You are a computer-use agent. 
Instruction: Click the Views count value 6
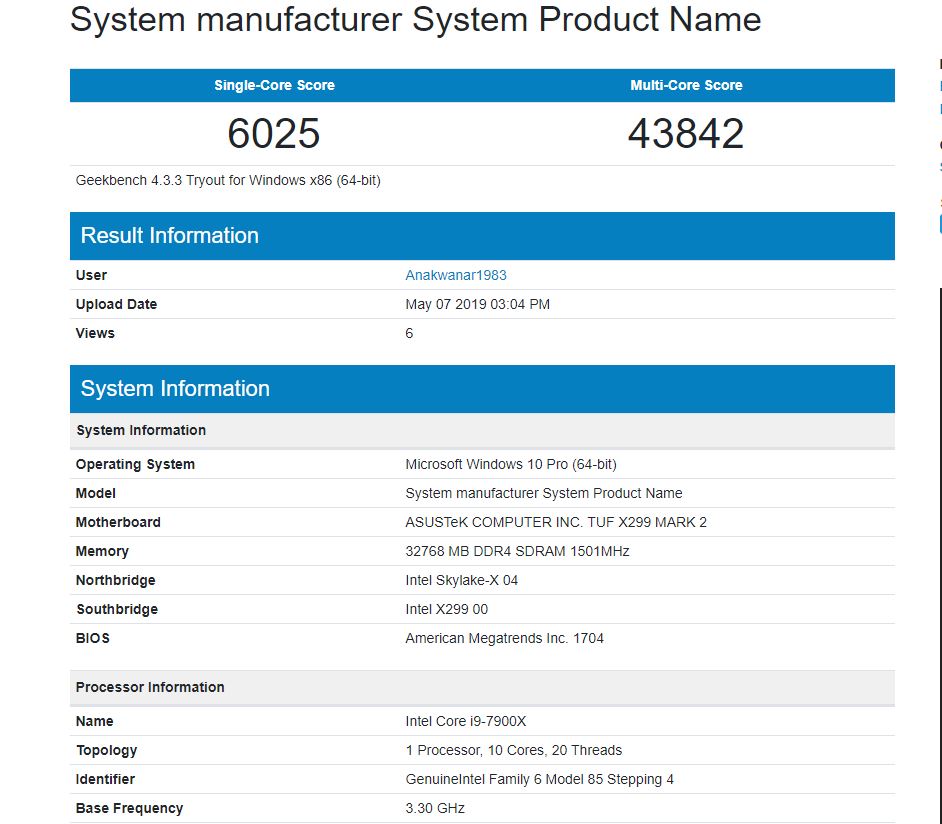click(409, 333)
